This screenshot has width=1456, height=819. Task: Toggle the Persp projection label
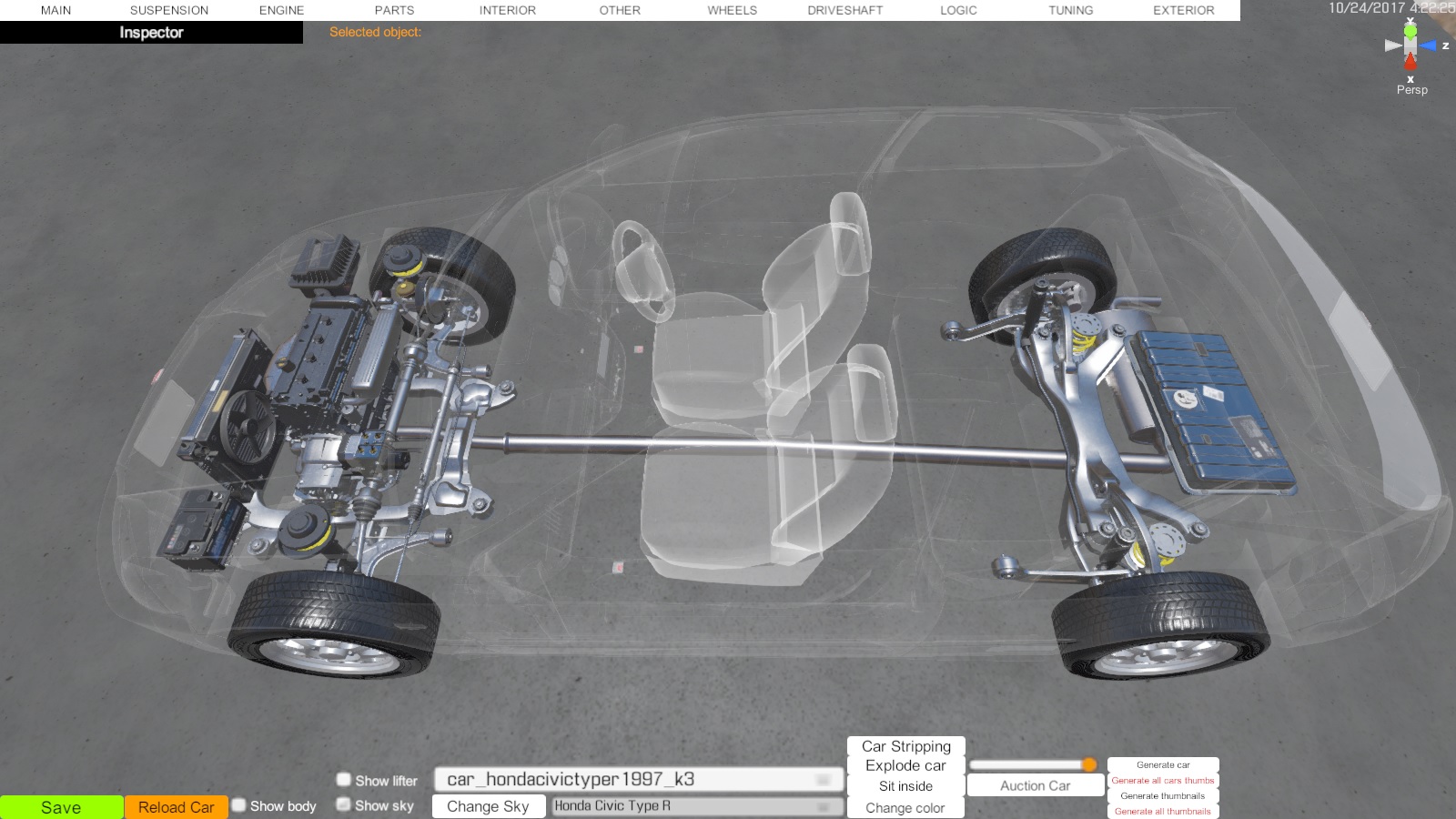pyautogui.click(x=1411, y=90)
